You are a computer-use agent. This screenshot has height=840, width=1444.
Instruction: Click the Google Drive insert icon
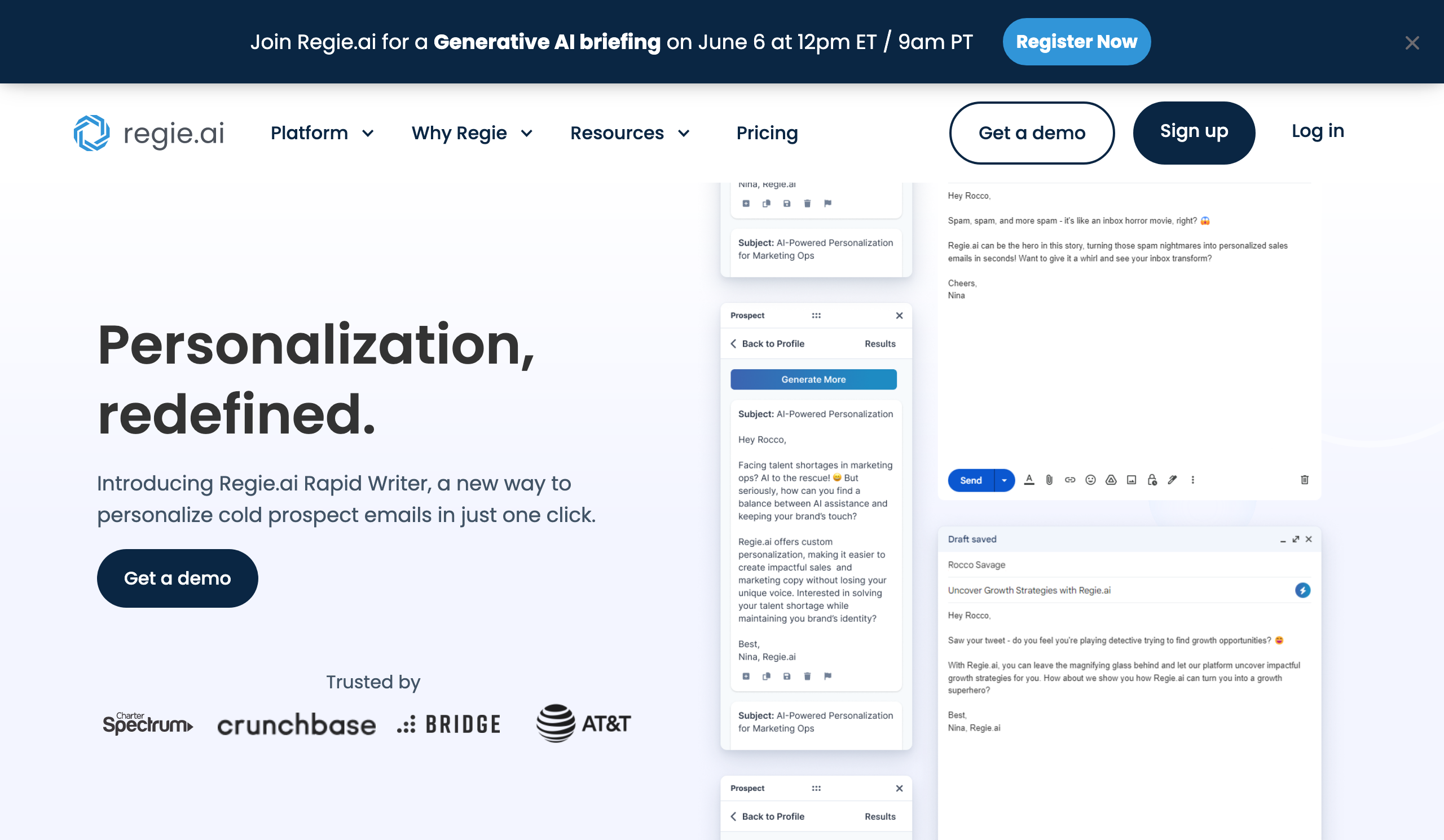click(x=1111, y=480)
